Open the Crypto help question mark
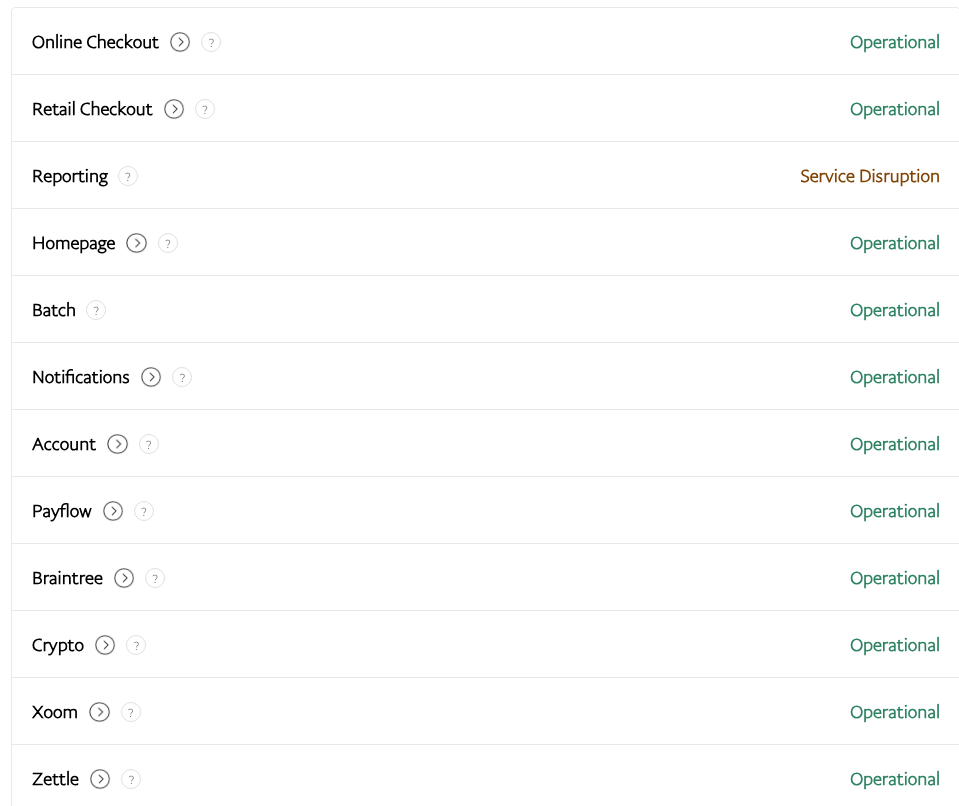The image size is (959, 806). click(x=136, y=645)
